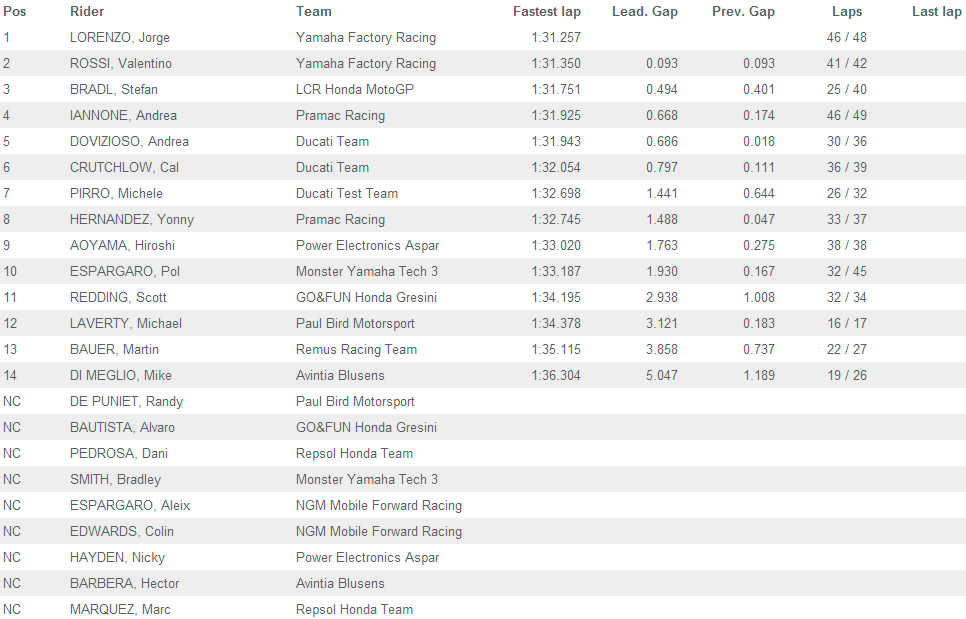Select rider DI MEGLIO, Mike

point(121,376)
